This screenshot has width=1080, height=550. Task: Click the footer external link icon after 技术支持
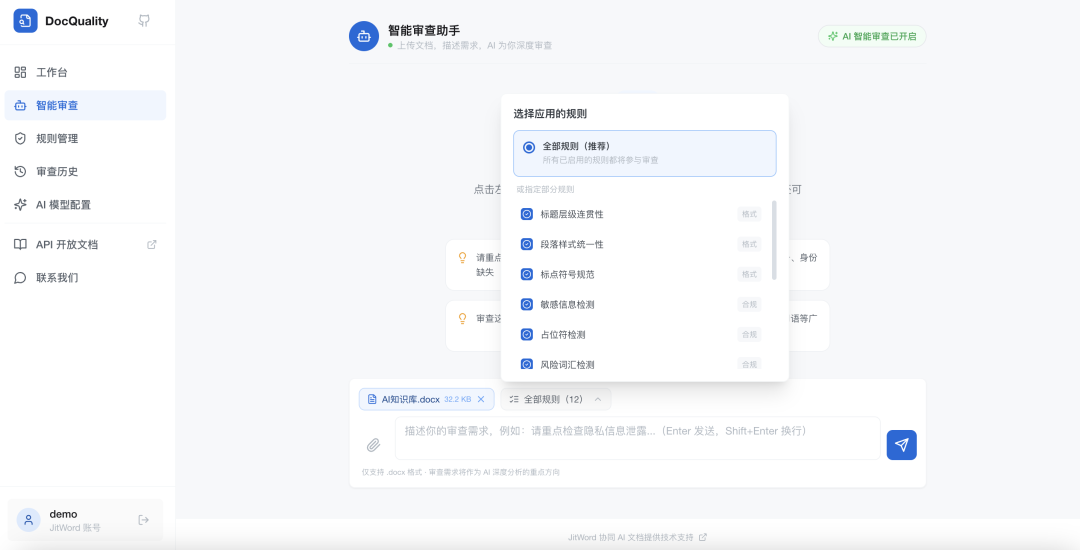point(703,537)
